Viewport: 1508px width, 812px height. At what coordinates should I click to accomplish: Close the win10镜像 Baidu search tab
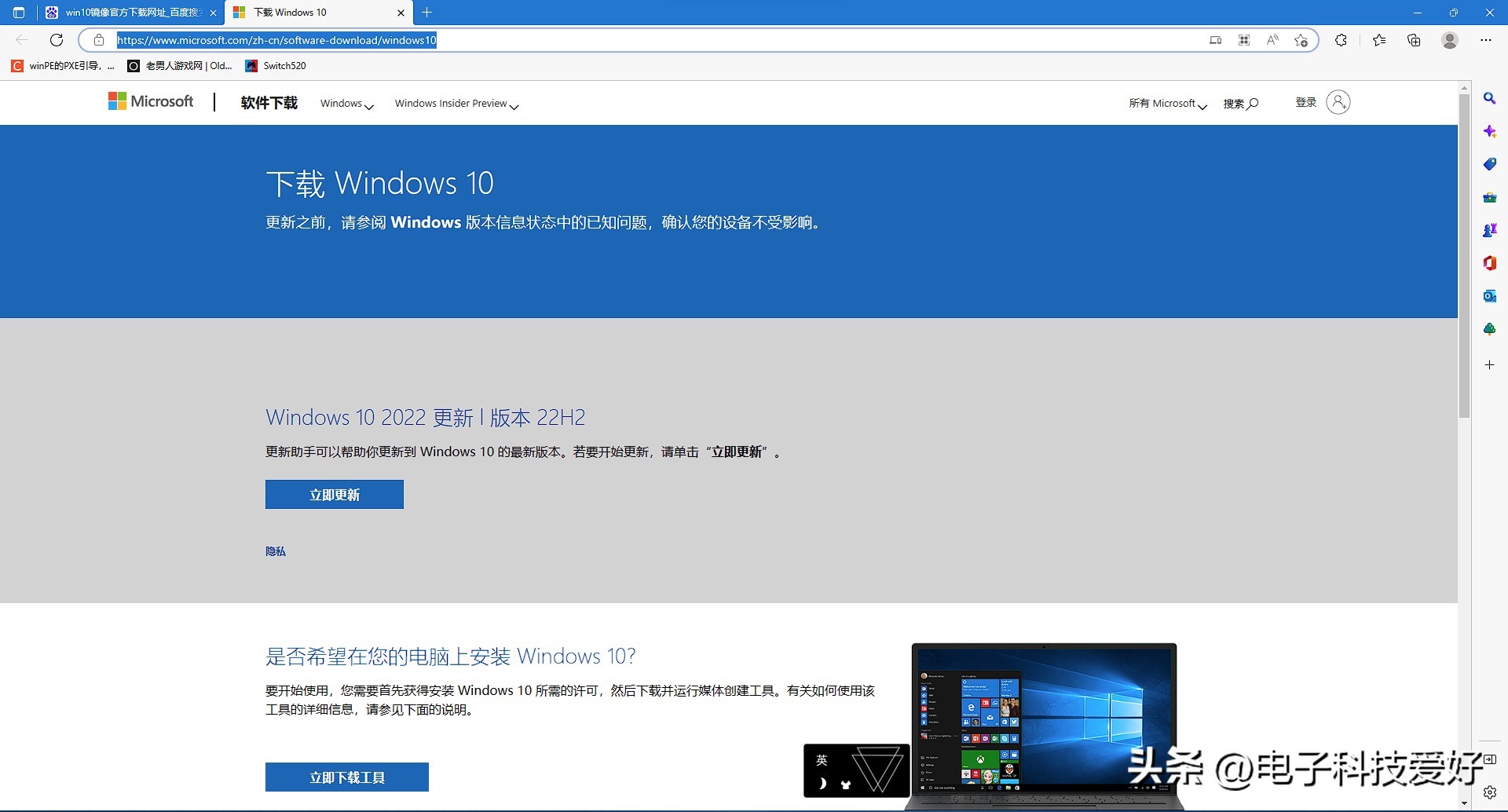click(x=213, y=13)
